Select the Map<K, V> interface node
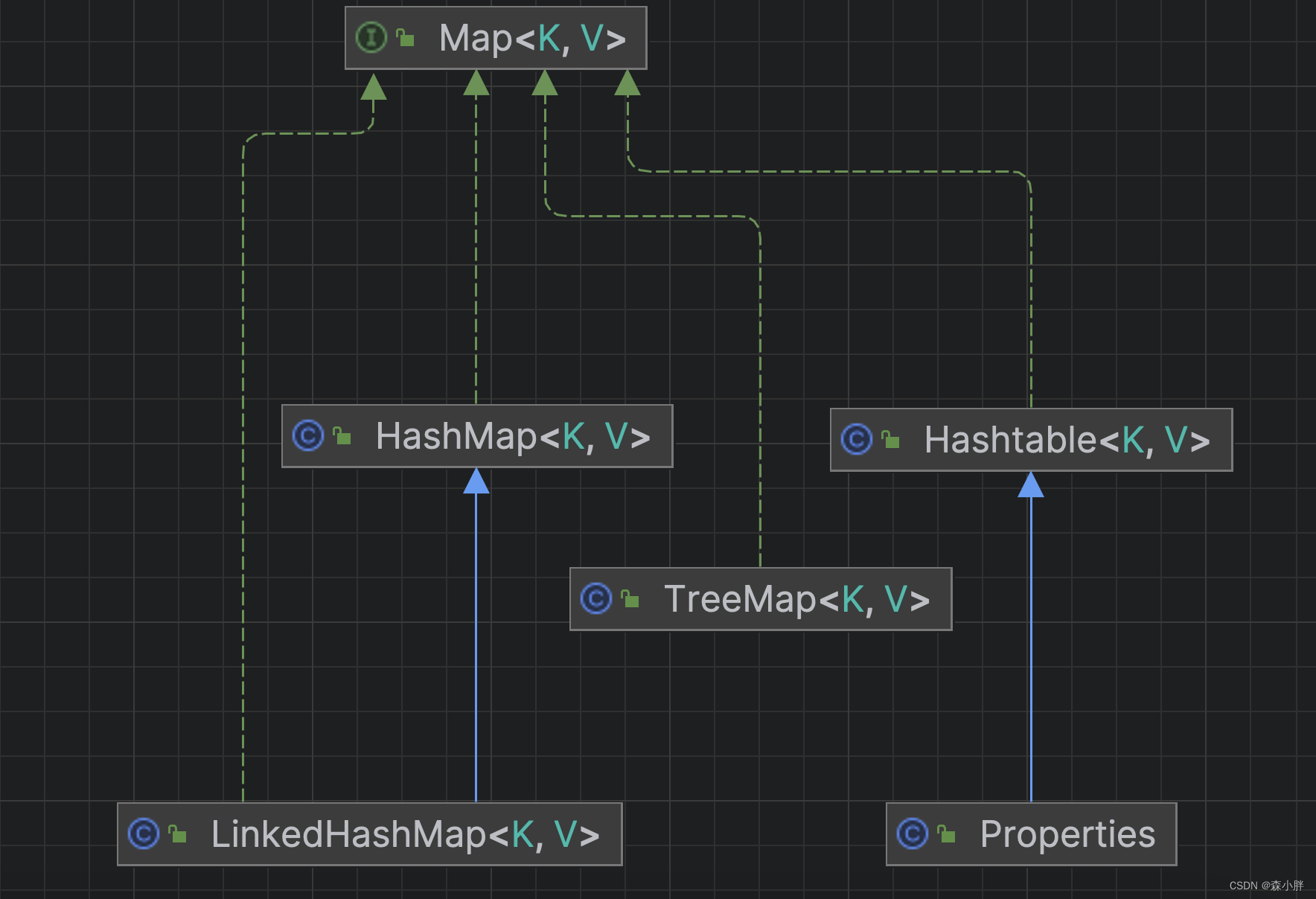The width and height of the screenshot is (1316, 899). 496,38
